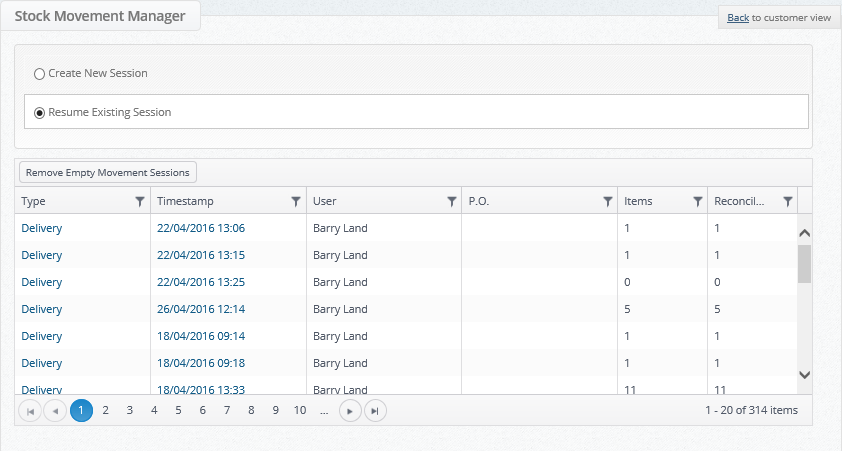Click the grid scroll-up arrow

coord(804,233)
